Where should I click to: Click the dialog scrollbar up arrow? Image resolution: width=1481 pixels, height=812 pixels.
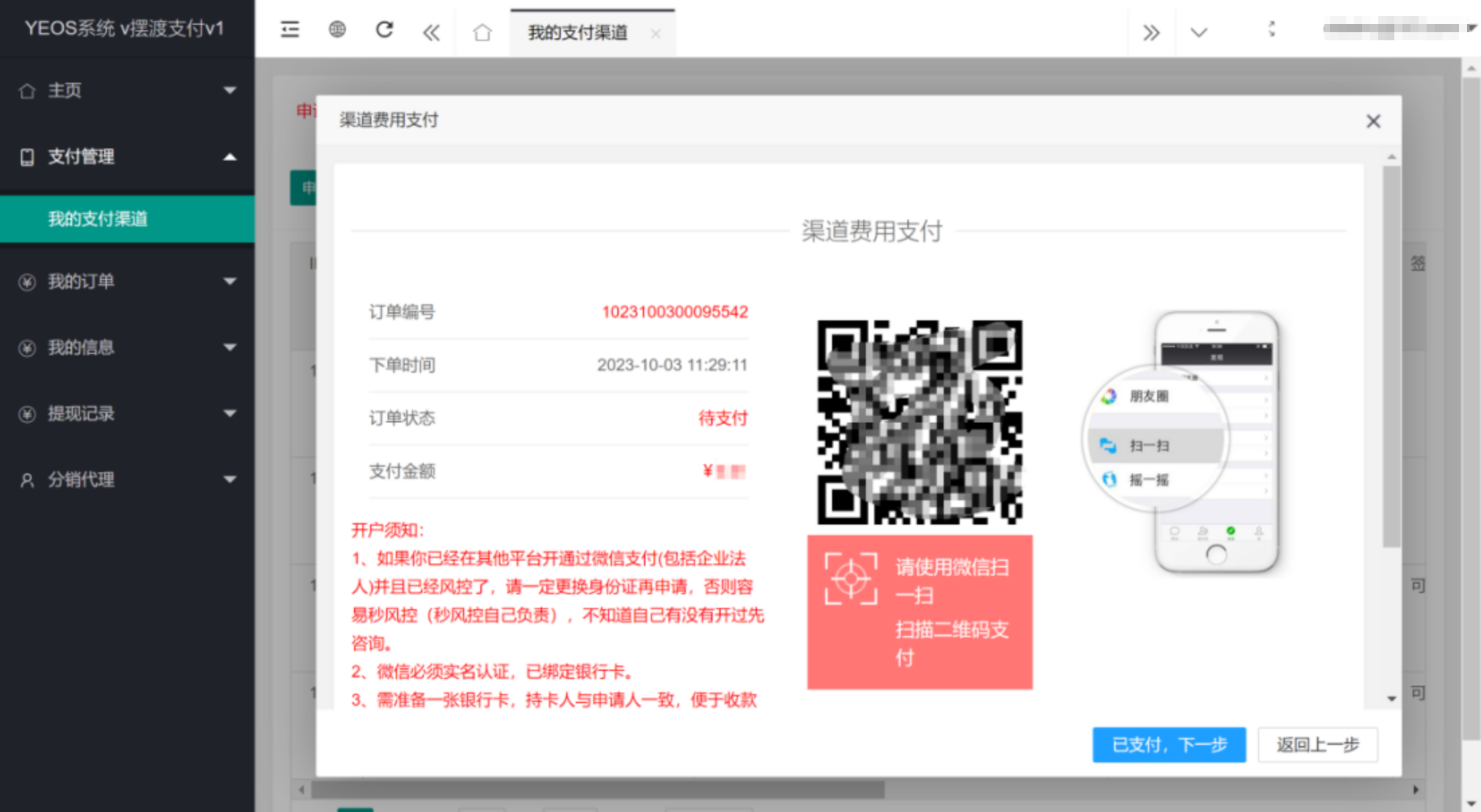1392,157
